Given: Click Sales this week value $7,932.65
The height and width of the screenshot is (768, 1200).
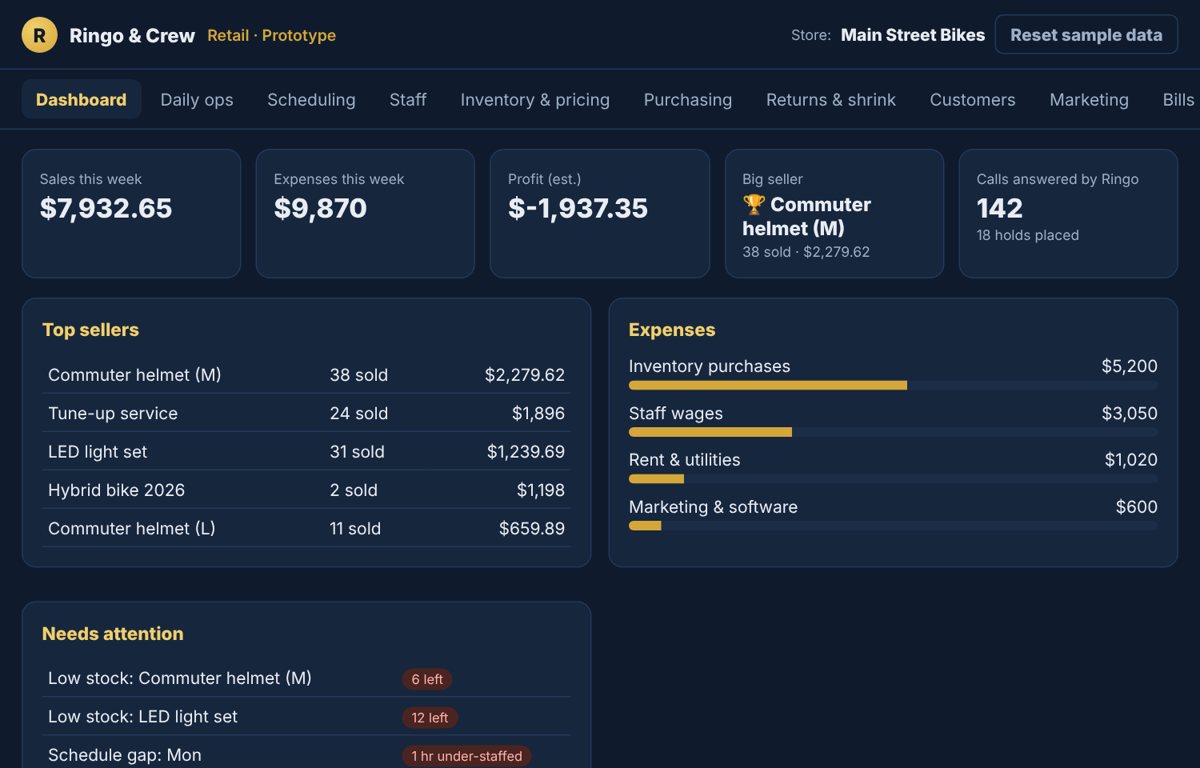Looking at the screenshot, I should (106, 208).
